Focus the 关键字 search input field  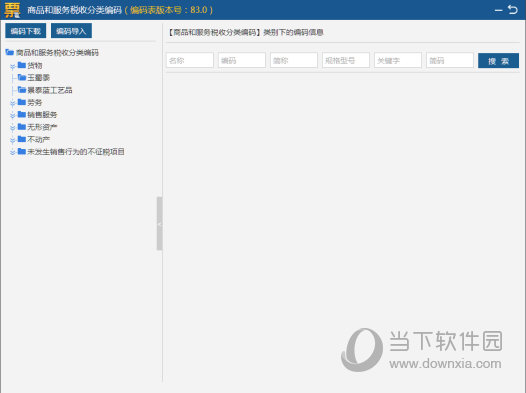[x=398, y=60]
